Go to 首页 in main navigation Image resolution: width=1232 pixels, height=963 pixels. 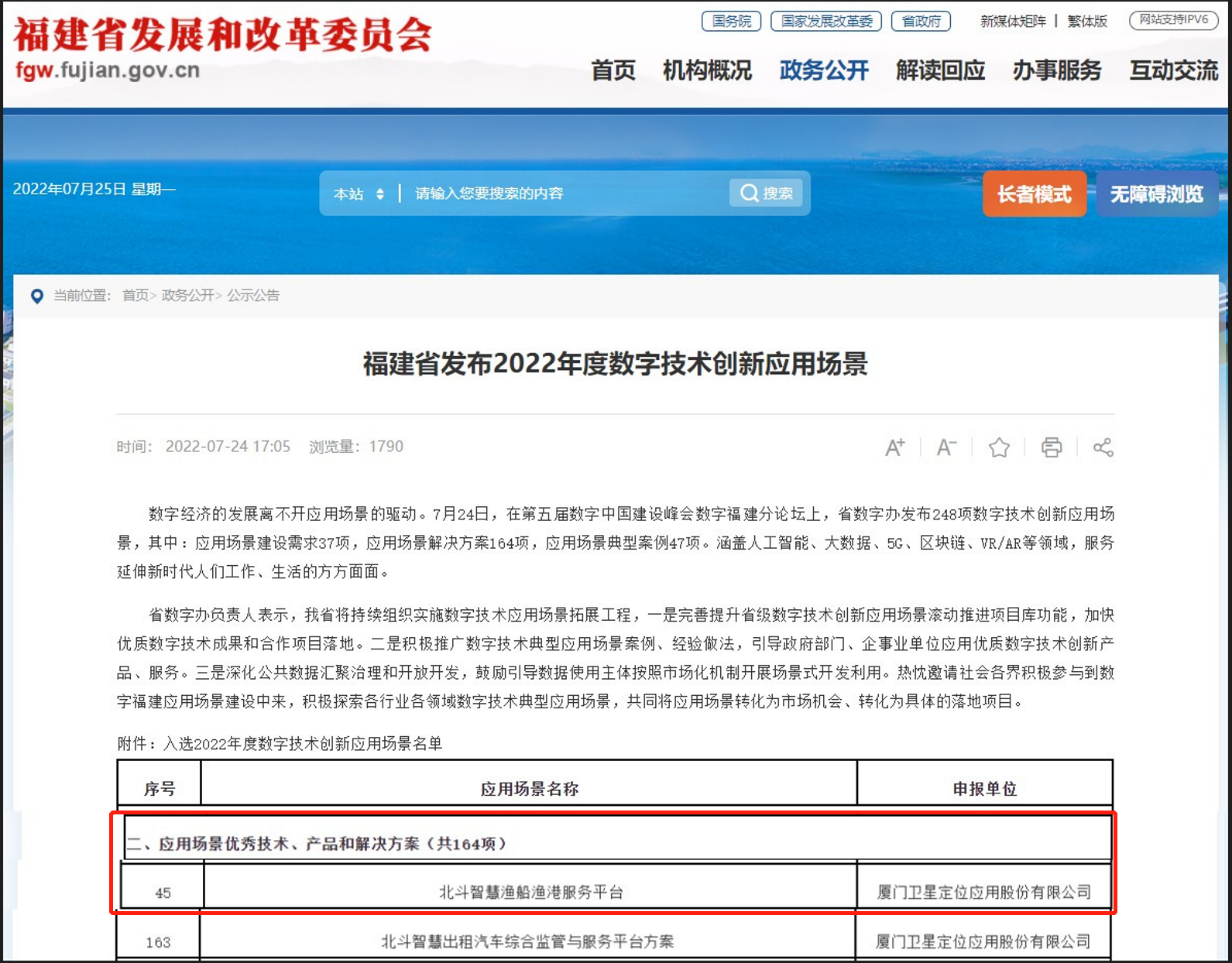coord(613,70)
